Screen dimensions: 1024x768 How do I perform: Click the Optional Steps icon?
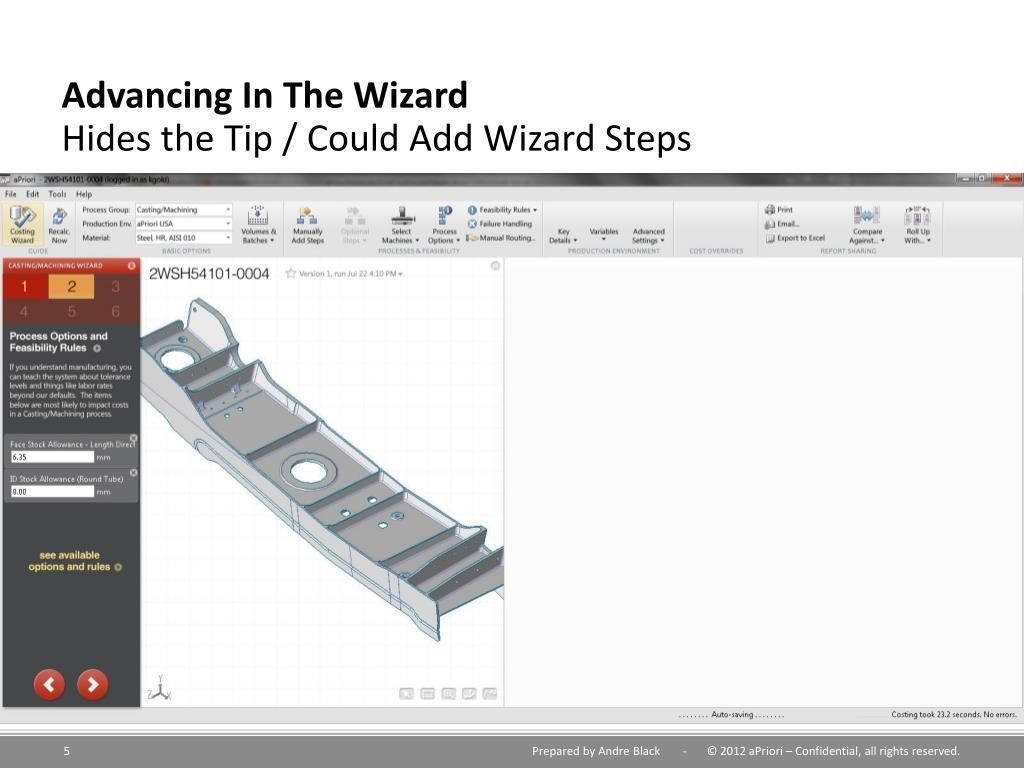point(354,216)
